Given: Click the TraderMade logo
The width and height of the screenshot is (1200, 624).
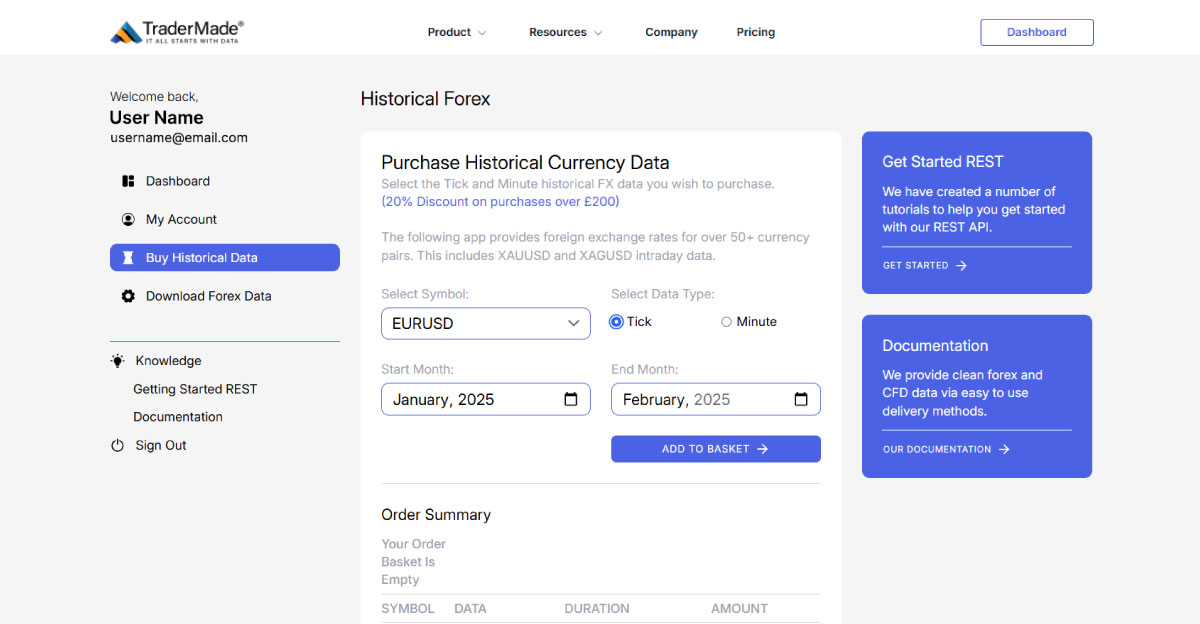Looking at the screenshot, I should pyautogui.click(x=177, y=32).
